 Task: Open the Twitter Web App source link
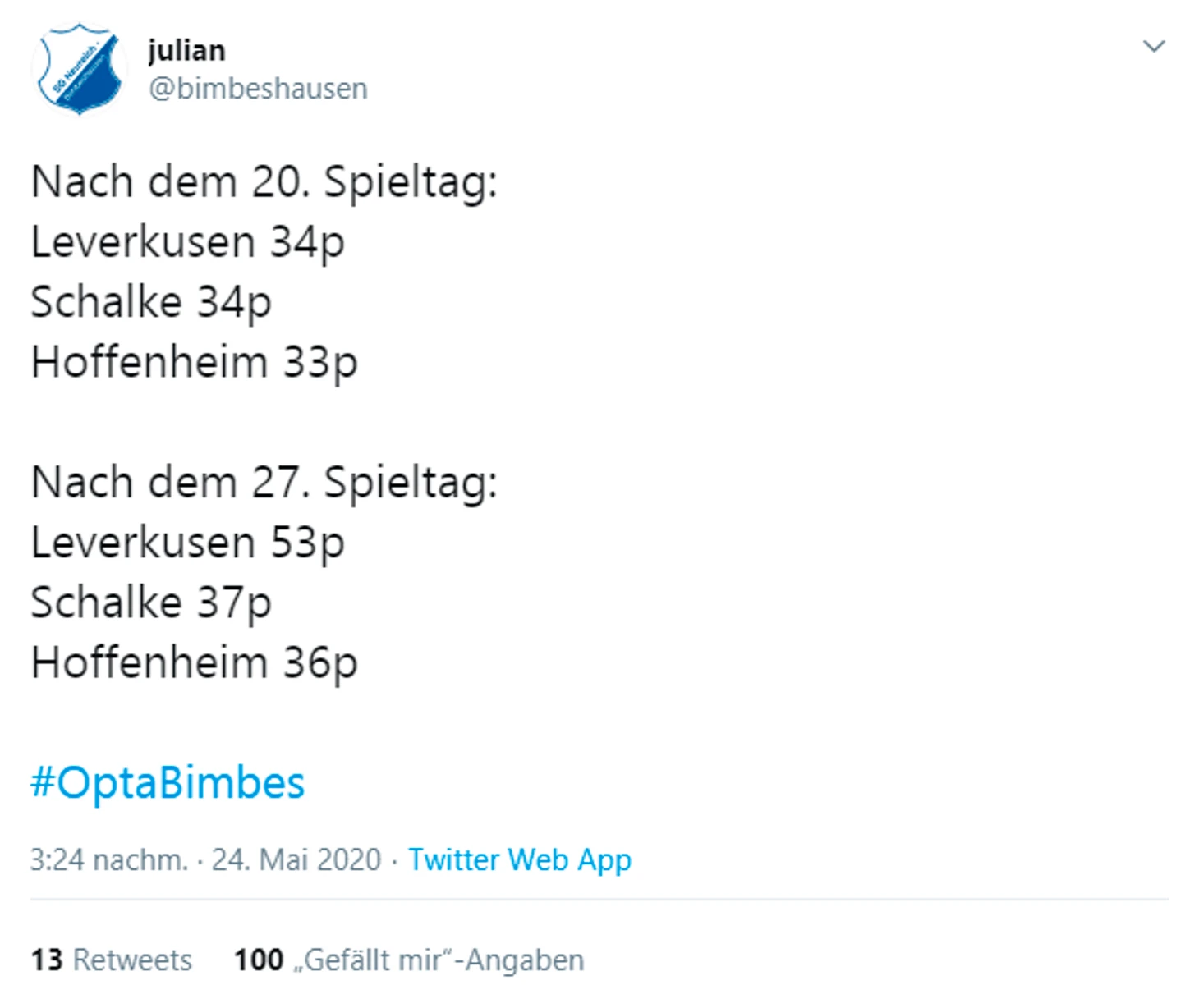pyautogui.click(x=520, y=859)
